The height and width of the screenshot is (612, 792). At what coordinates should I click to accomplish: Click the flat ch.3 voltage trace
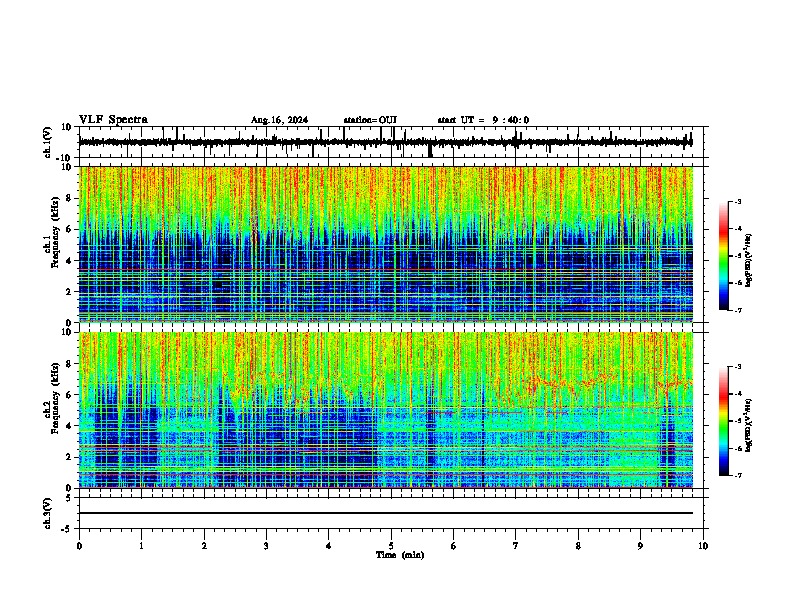coord(386,513)
